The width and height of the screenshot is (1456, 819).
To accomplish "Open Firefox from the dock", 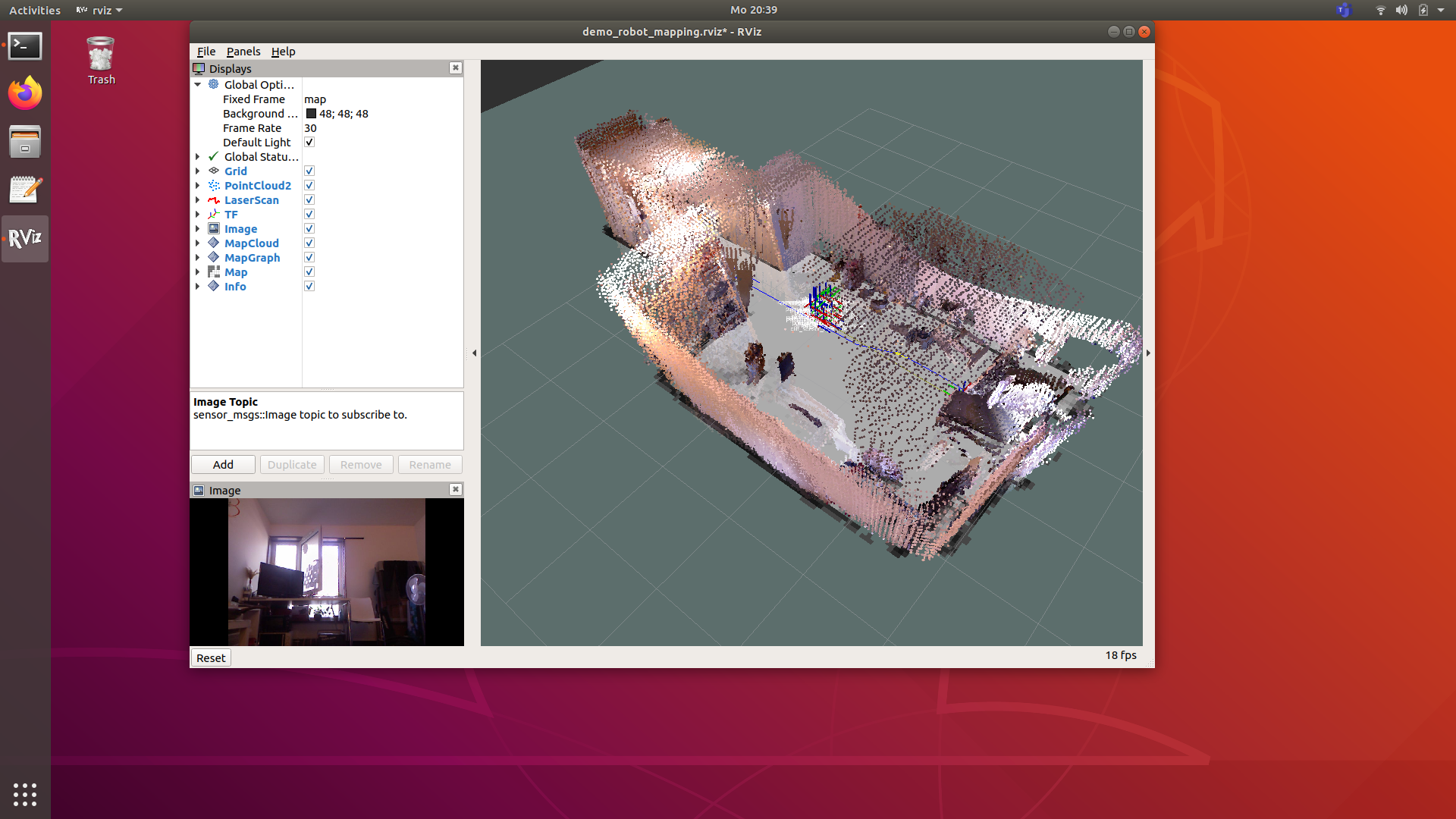I will point(25,94).
